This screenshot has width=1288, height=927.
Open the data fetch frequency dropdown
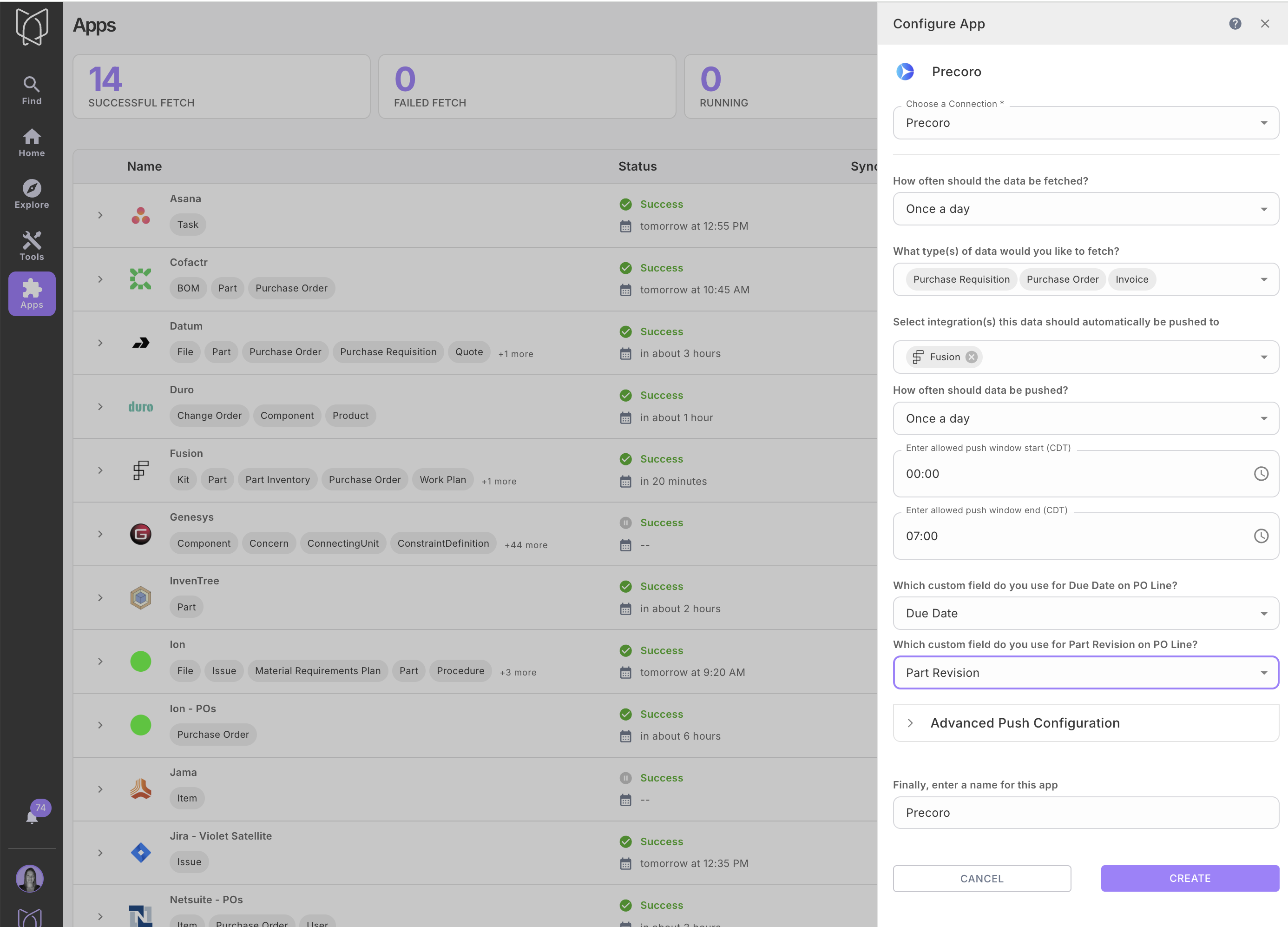1086,209
